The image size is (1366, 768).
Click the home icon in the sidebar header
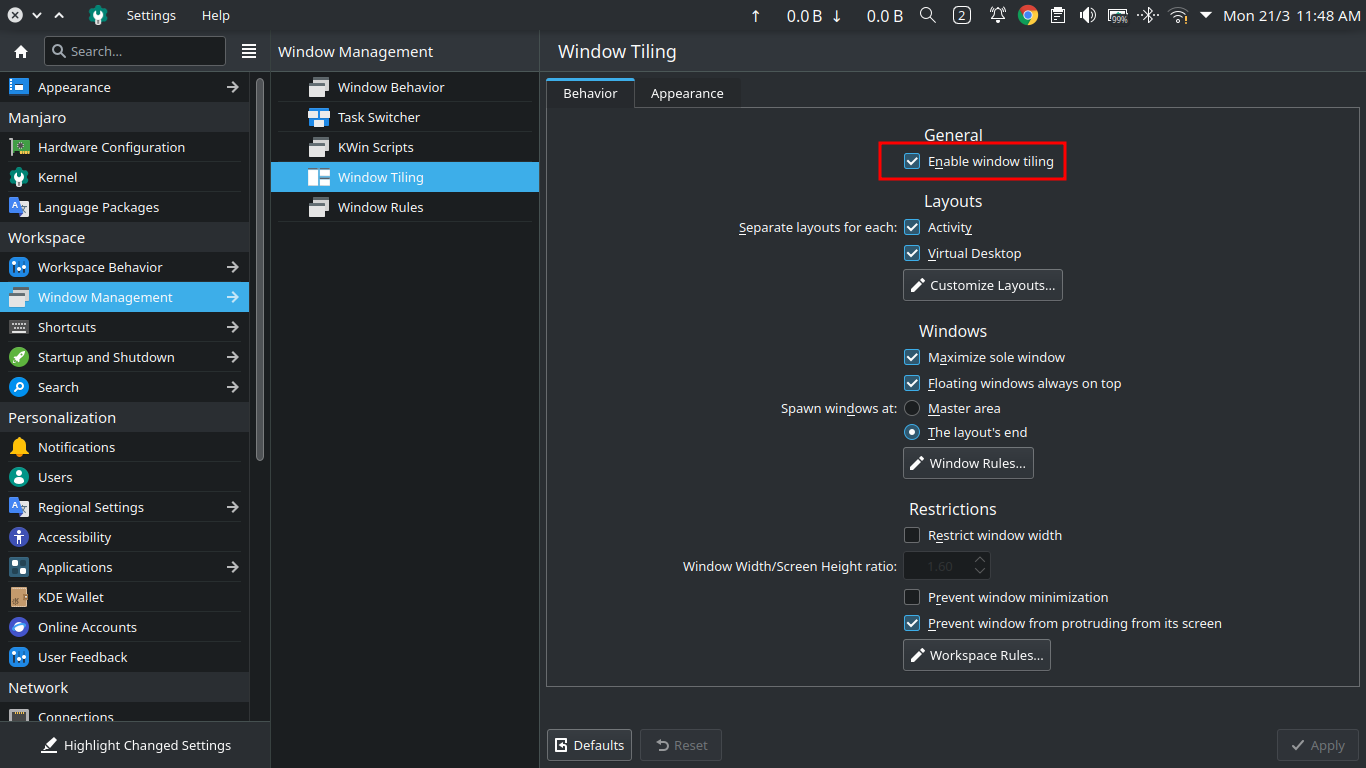pos(20,51)
